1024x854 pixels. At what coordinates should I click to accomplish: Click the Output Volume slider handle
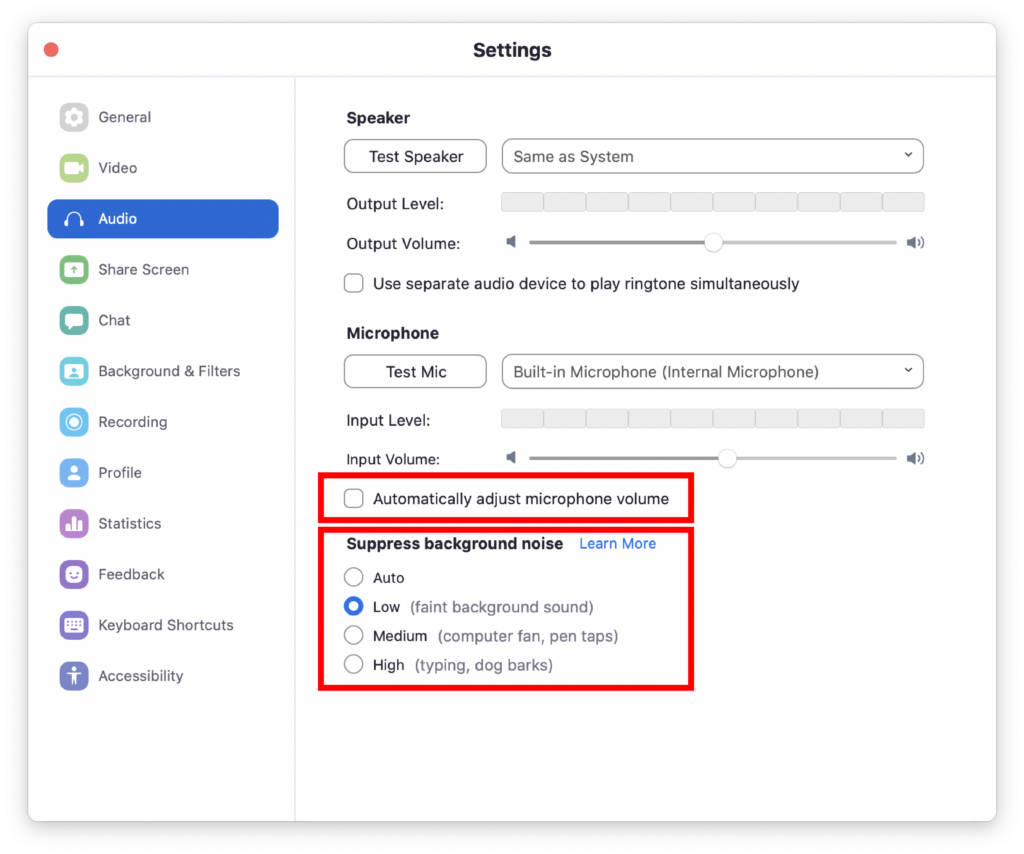(713, 243)
